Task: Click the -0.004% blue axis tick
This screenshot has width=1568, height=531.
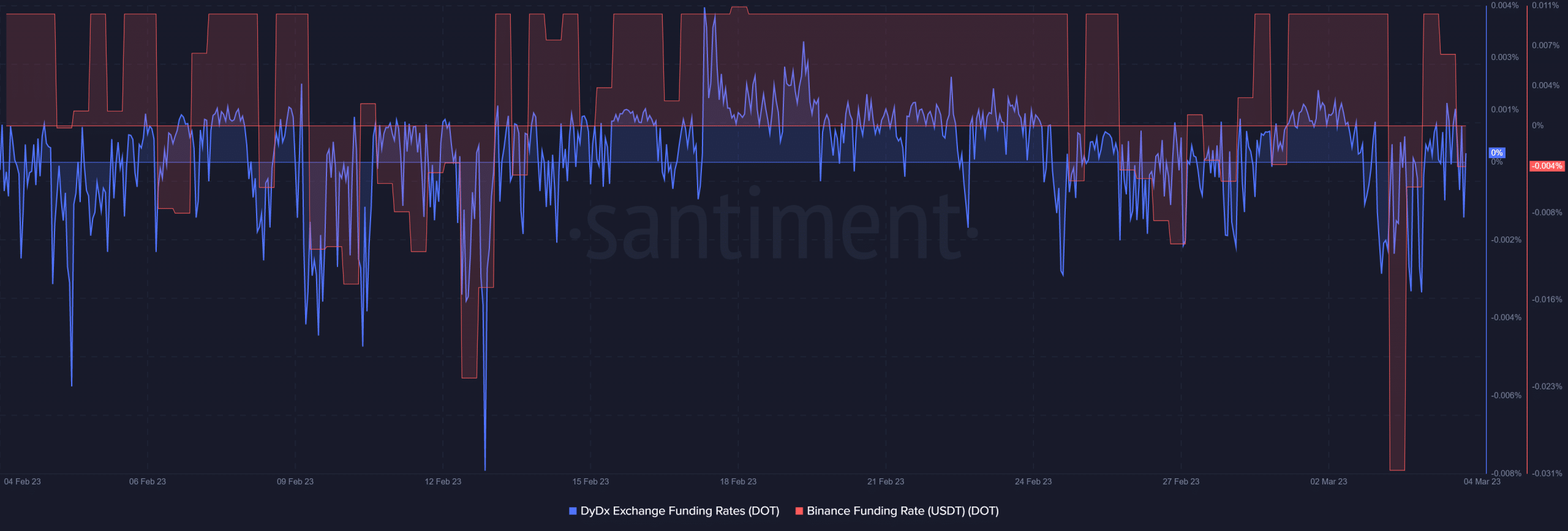Action: (x=1506, y=317)
